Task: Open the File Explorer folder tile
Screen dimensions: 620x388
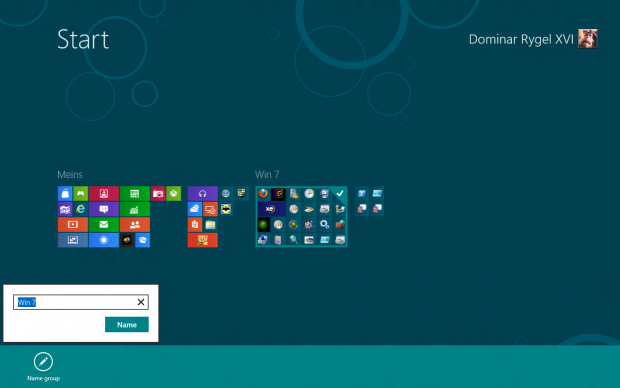Action: (210, 224)
